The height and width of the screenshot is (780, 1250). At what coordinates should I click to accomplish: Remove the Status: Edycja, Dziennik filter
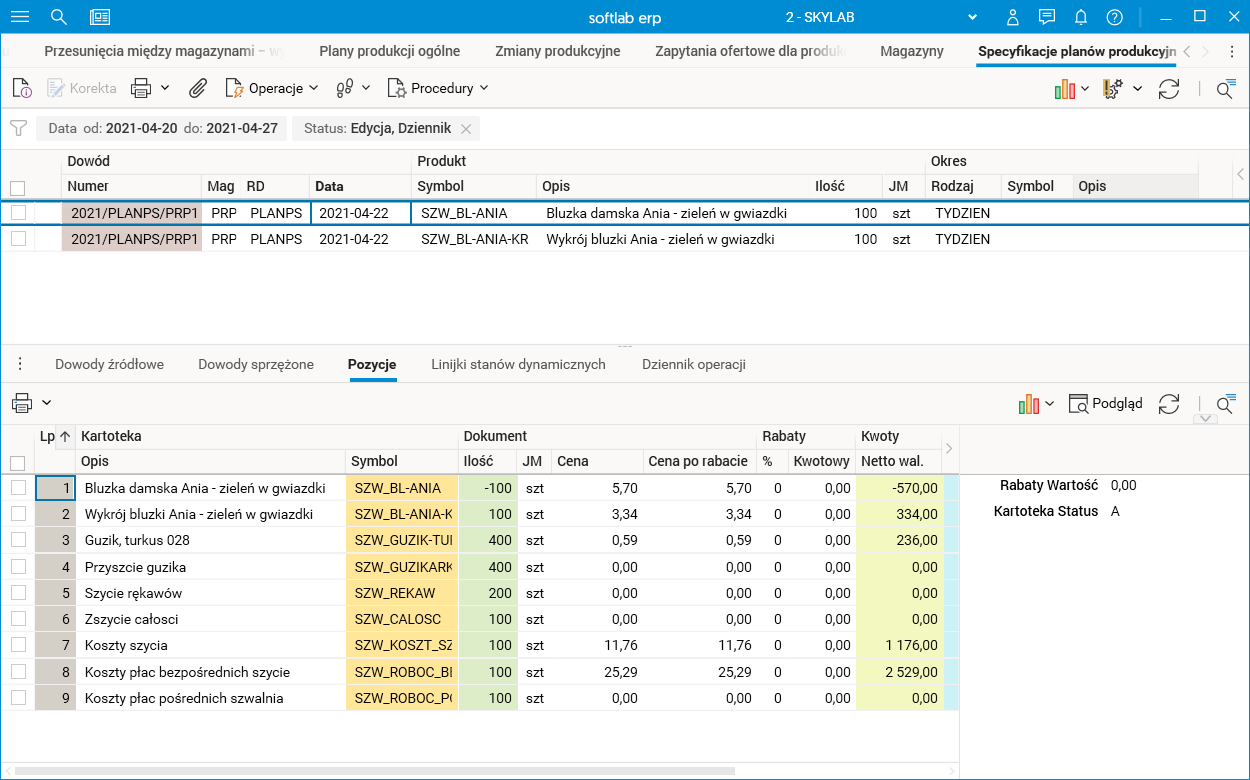(466, 129)
